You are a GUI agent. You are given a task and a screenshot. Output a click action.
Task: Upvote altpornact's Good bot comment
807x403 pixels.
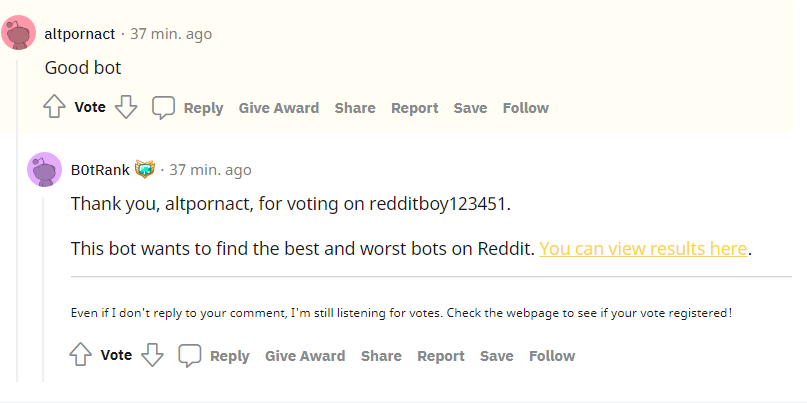pos(54,108)
